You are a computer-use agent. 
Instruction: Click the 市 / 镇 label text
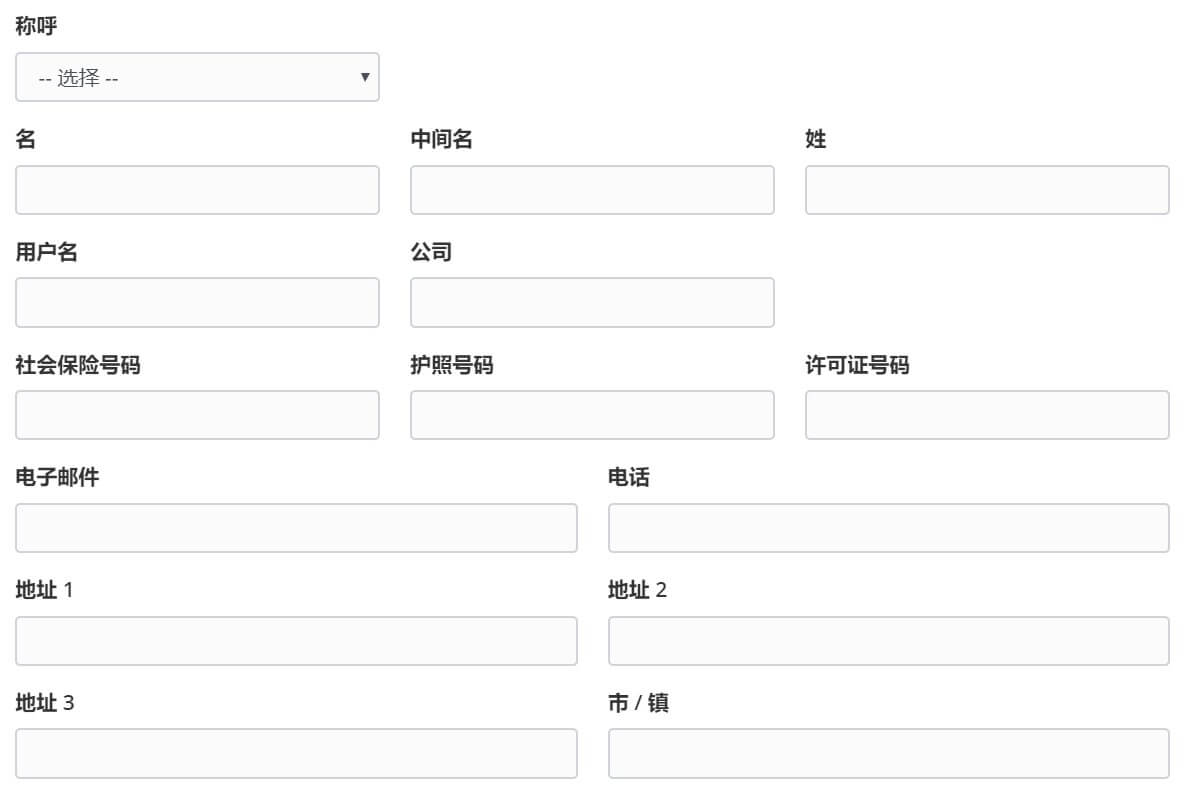638,703
